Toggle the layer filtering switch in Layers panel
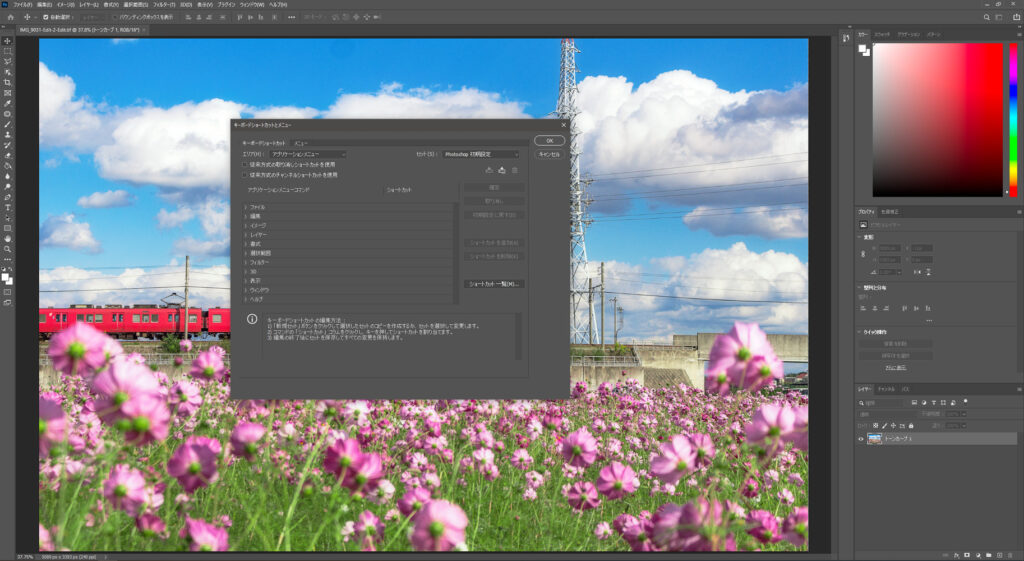1024x561 pixels. (x=965, y=402)
